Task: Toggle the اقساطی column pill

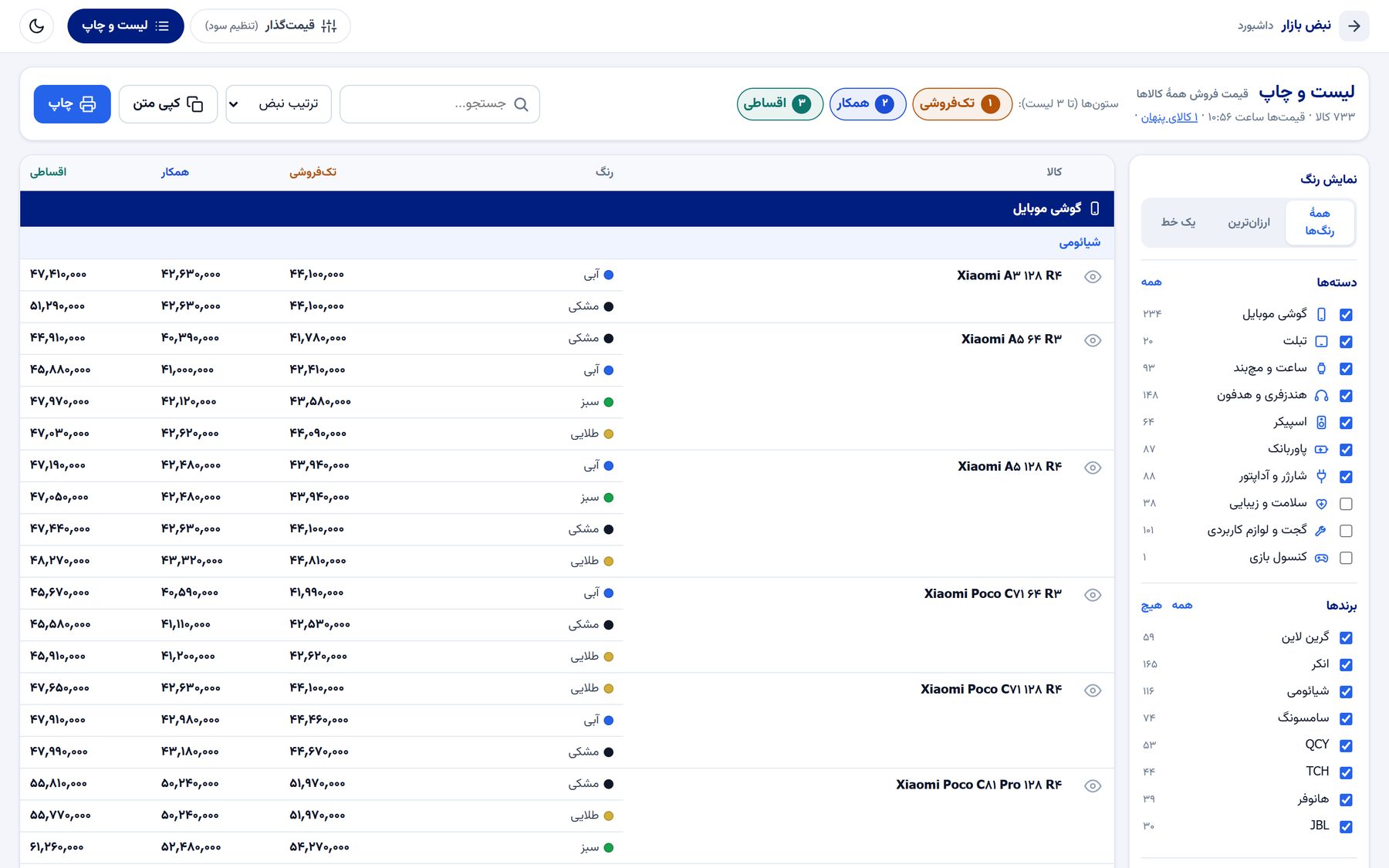Action: [780, 104]
